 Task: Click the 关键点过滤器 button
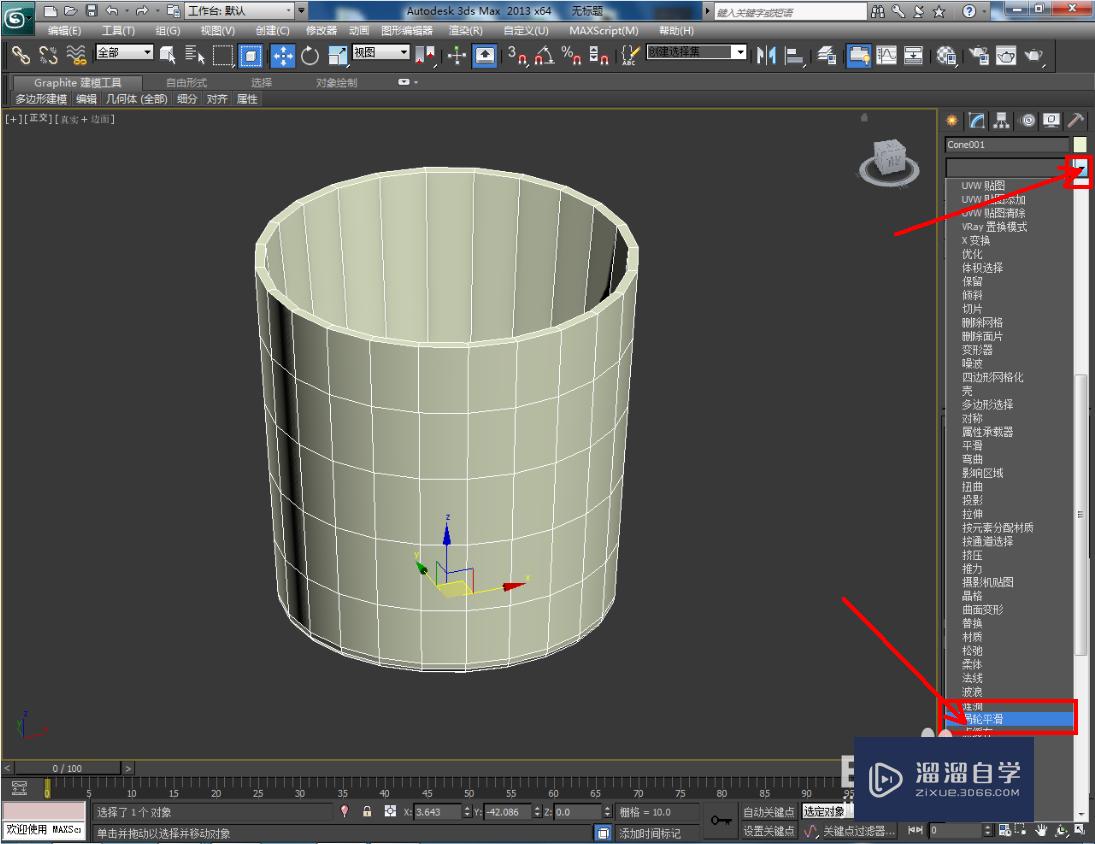tap(858, 831)
